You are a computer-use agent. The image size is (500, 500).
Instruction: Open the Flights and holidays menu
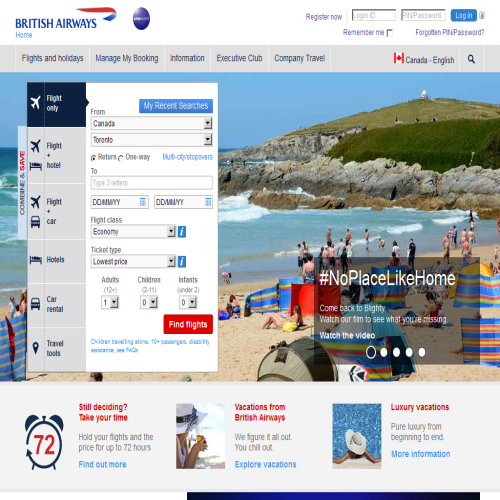click(x=52, y=58)
